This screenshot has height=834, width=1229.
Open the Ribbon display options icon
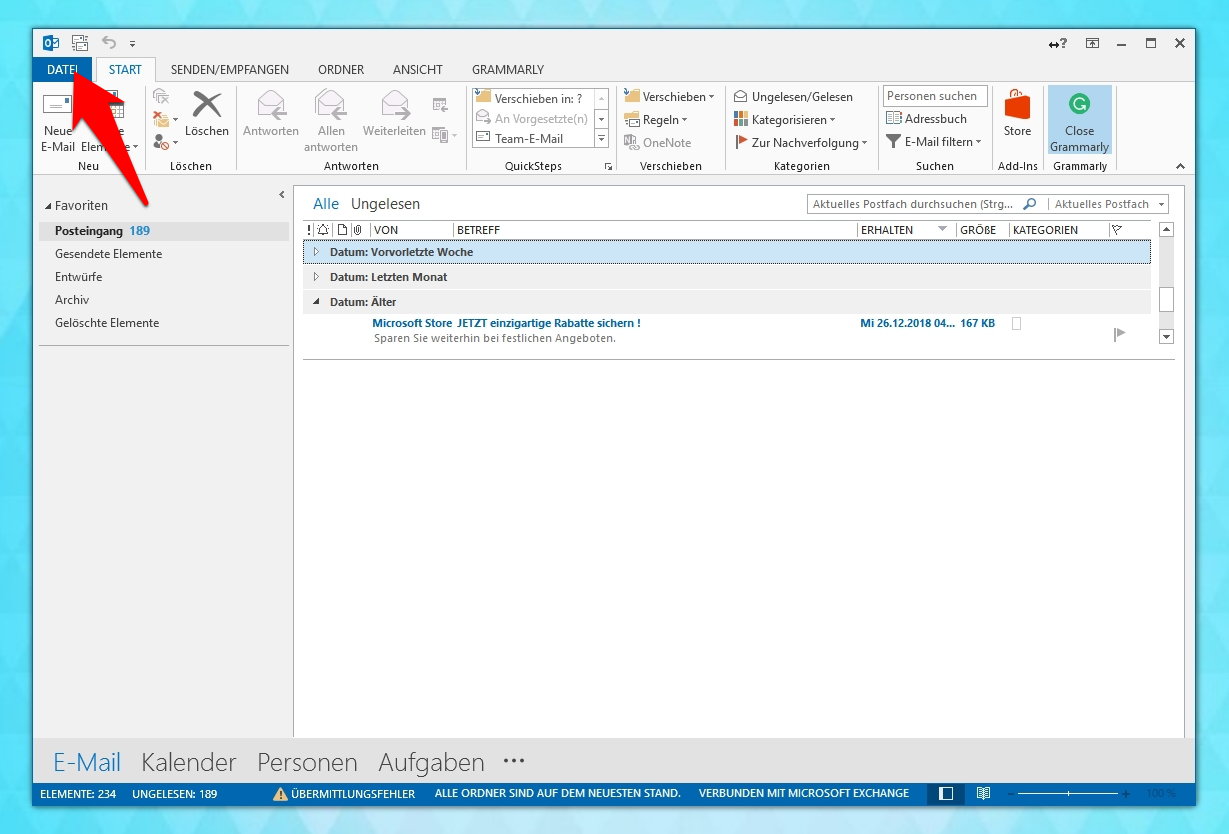pyautogui.click(x=1093, y=43)
